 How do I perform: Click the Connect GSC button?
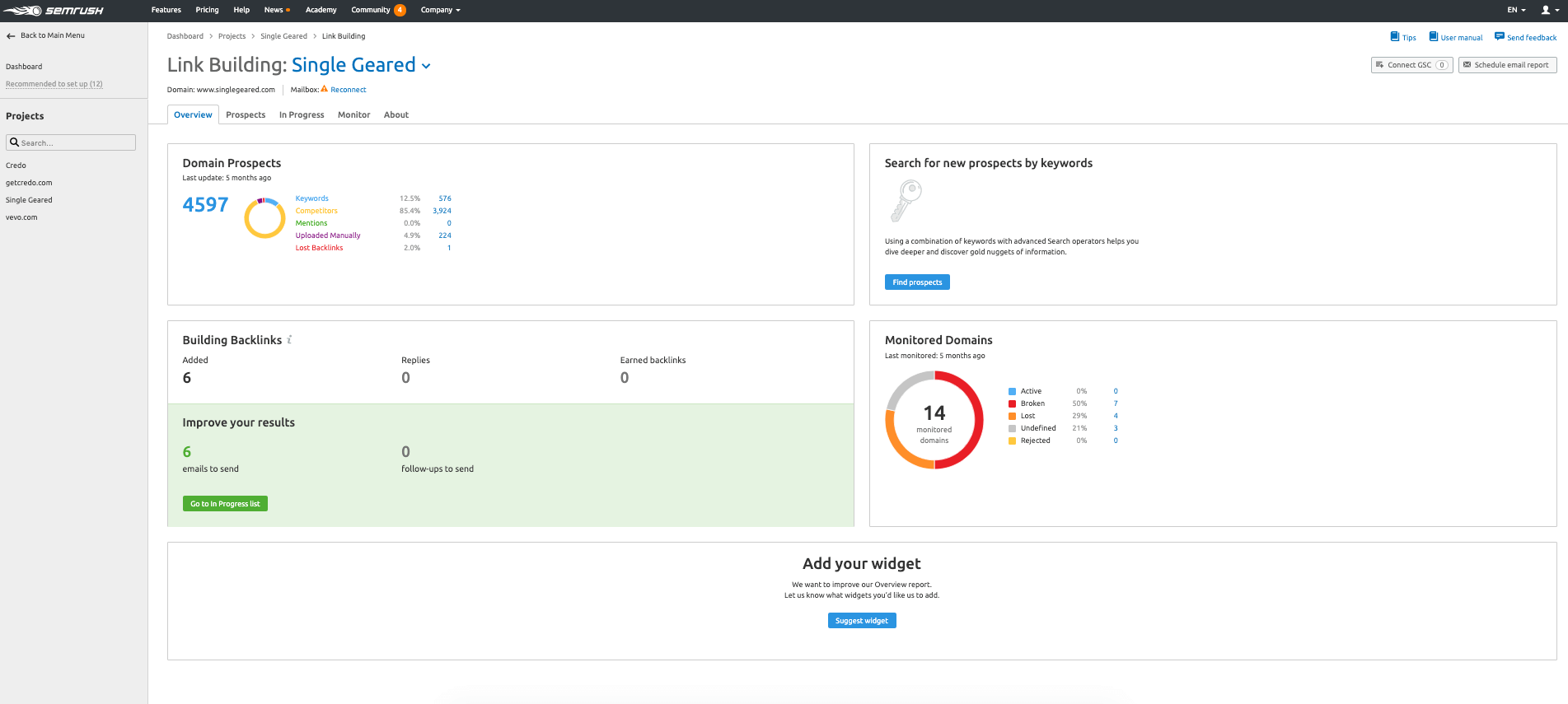coord(1411,65)
